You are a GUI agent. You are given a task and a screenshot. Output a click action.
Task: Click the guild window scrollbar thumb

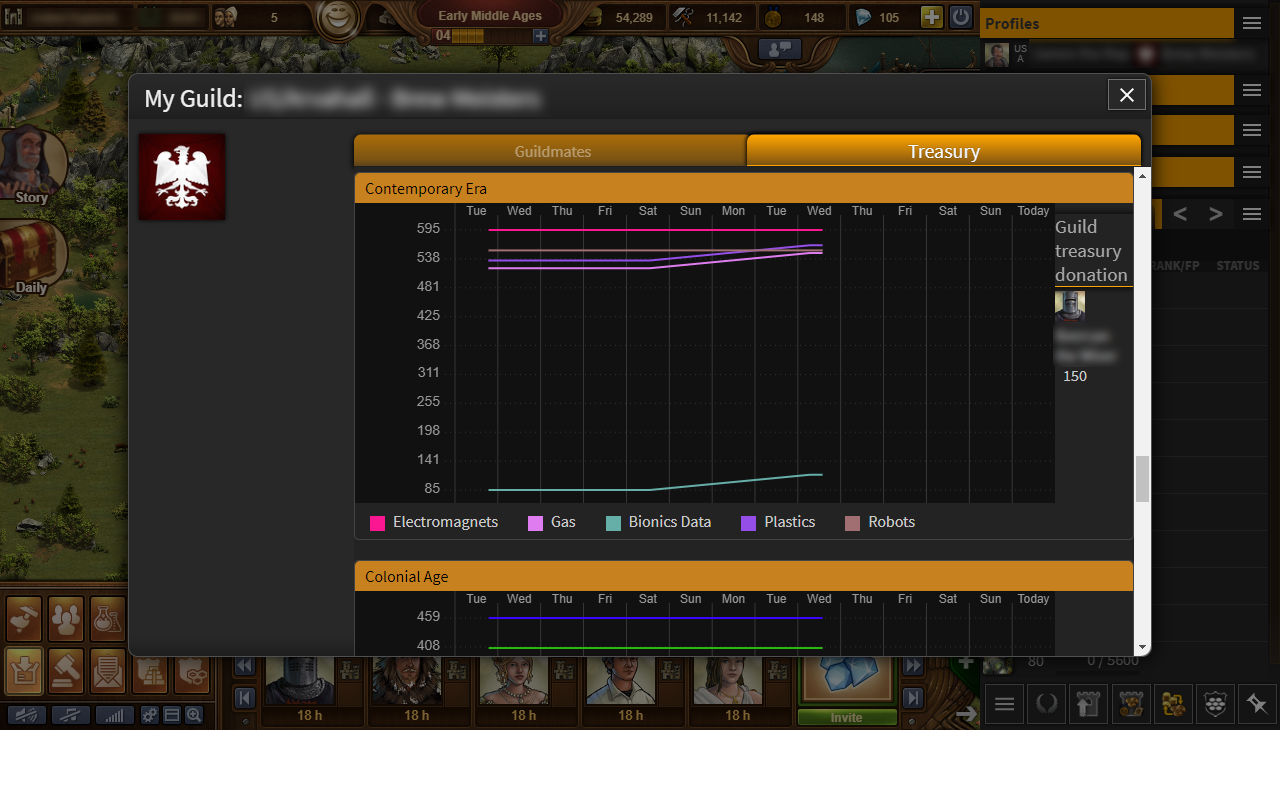(1142, 479)
